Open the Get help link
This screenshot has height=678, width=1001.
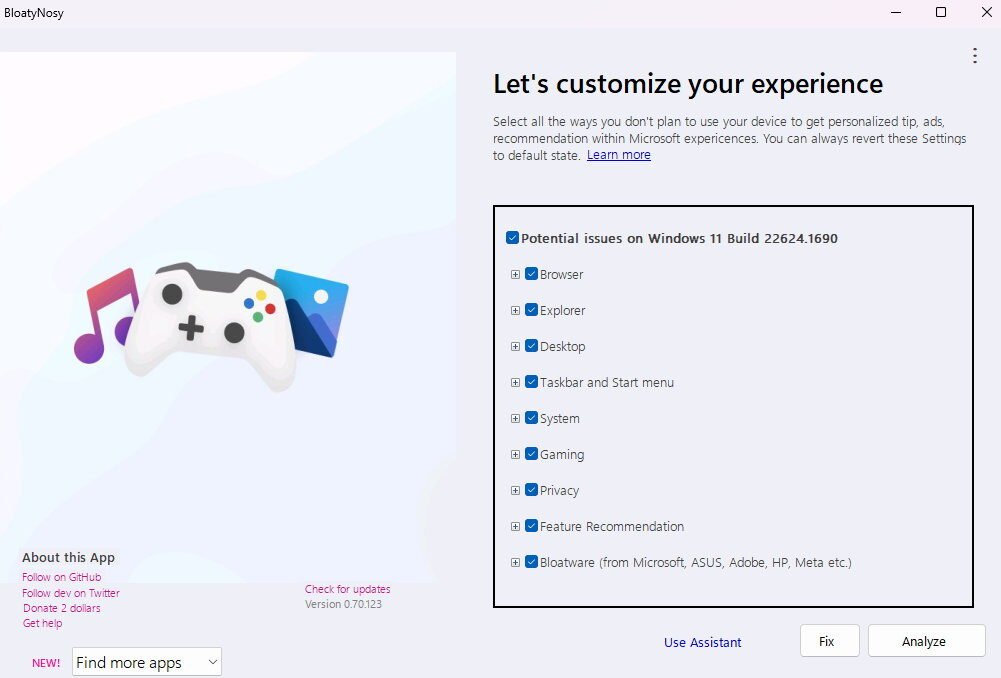[x=42, y=623]
